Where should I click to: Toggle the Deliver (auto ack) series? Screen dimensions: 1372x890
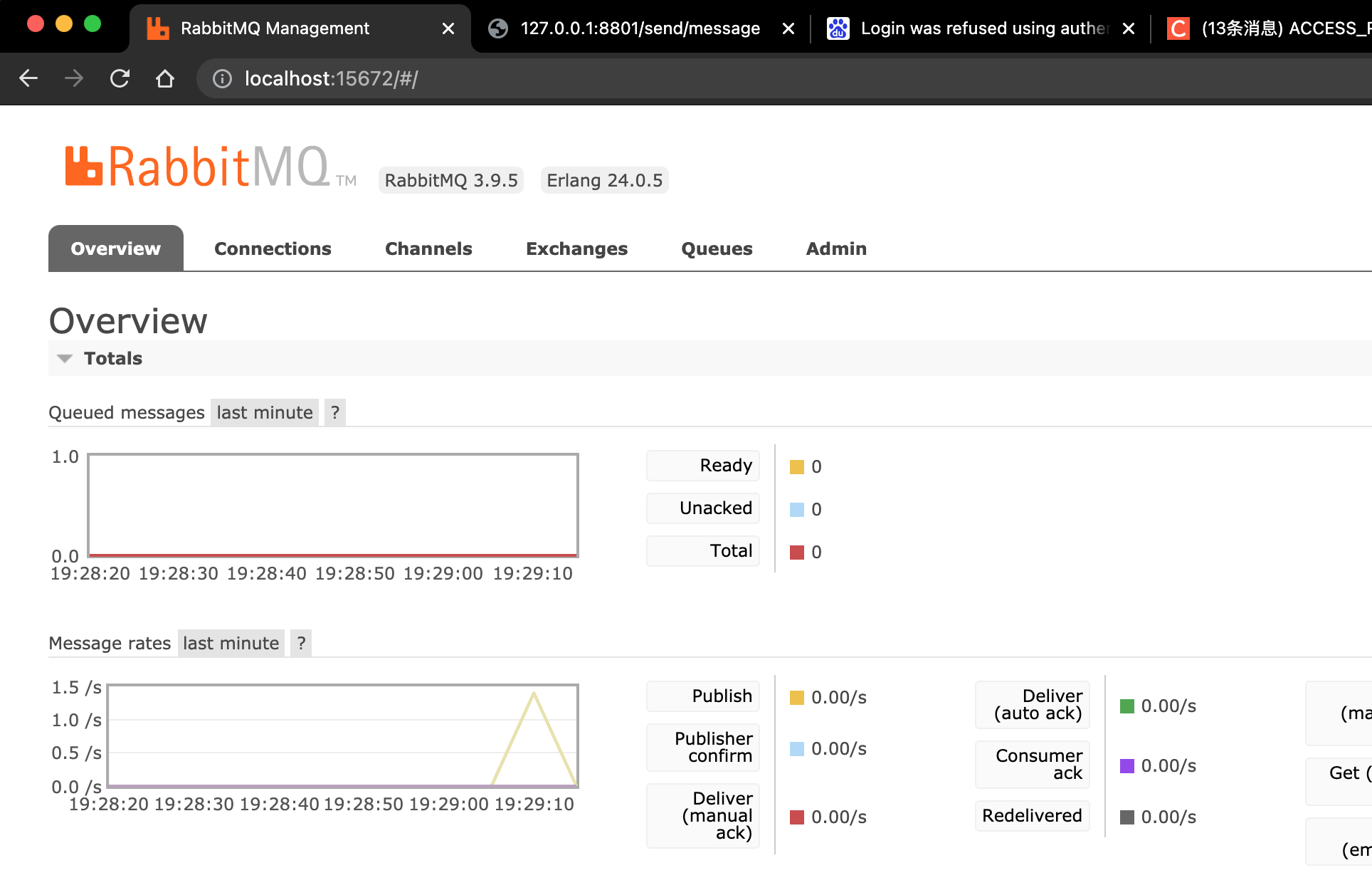coord(1033,705)
